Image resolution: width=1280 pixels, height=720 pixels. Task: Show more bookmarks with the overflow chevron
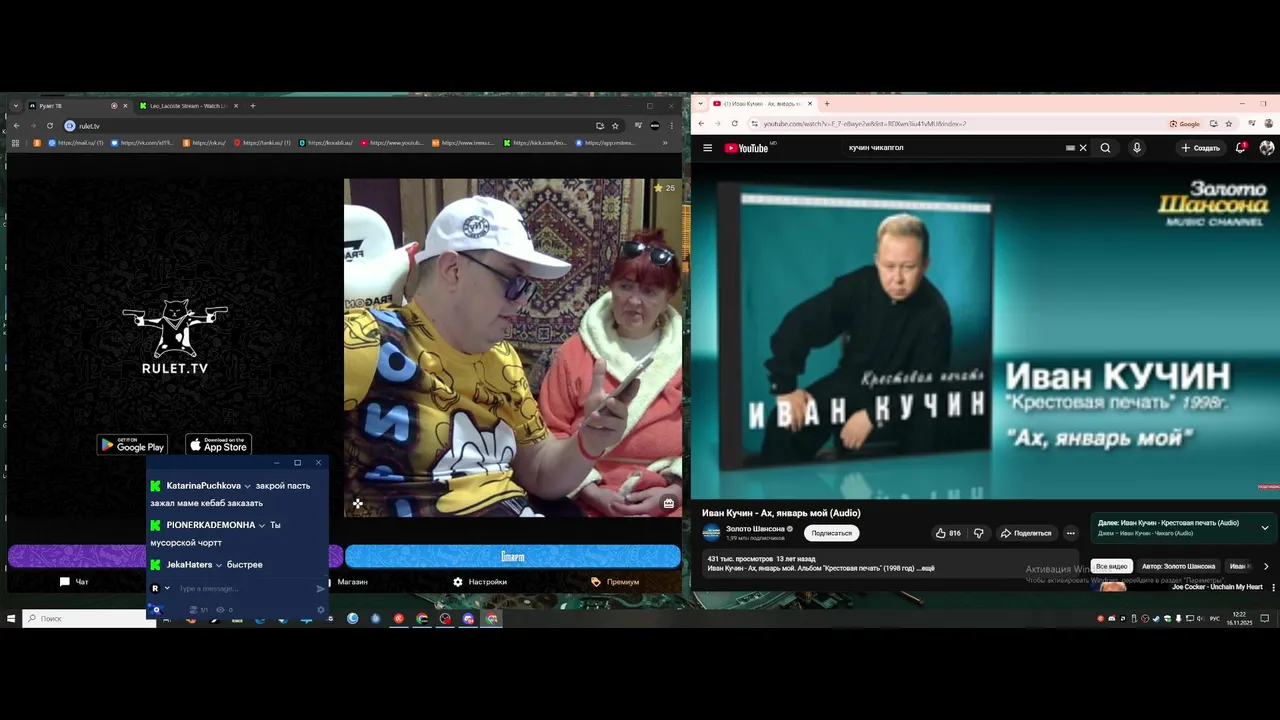tap(665, 143)
